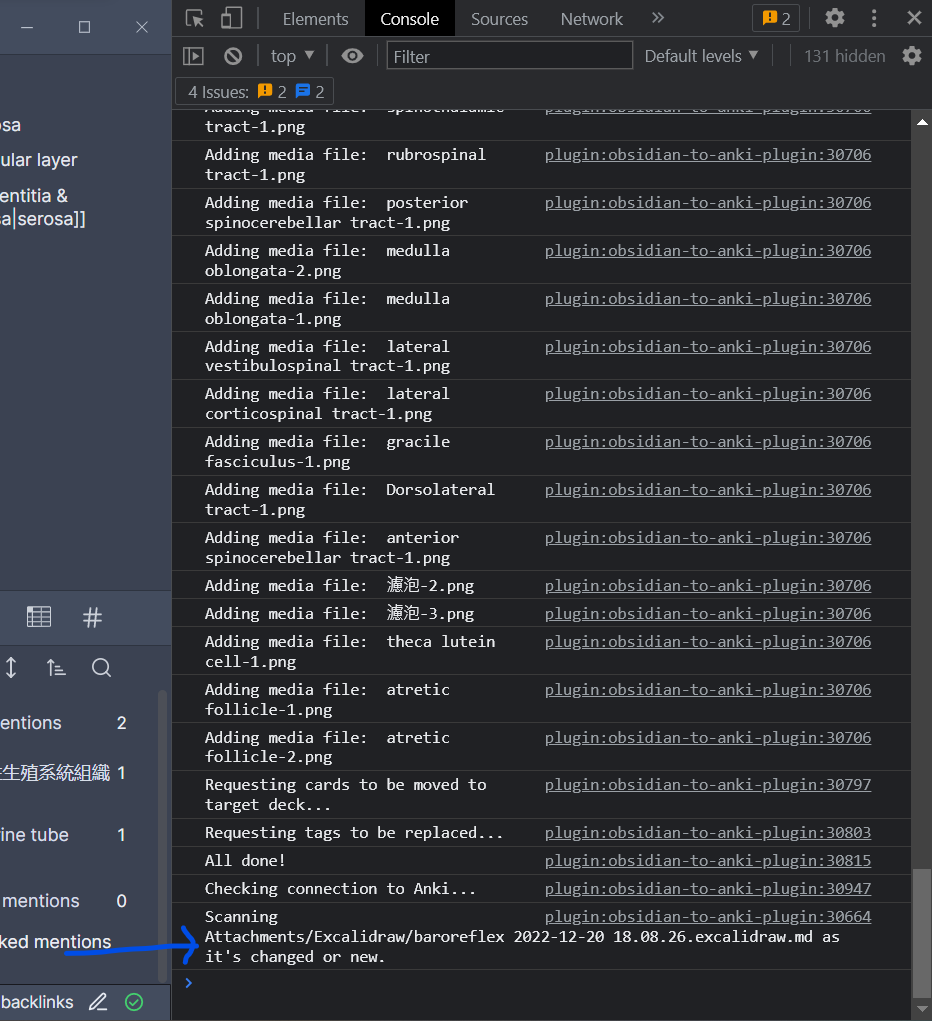
Task: Toggle the green checkmark in backlinks bar
Action: (x=133, y=1001)
